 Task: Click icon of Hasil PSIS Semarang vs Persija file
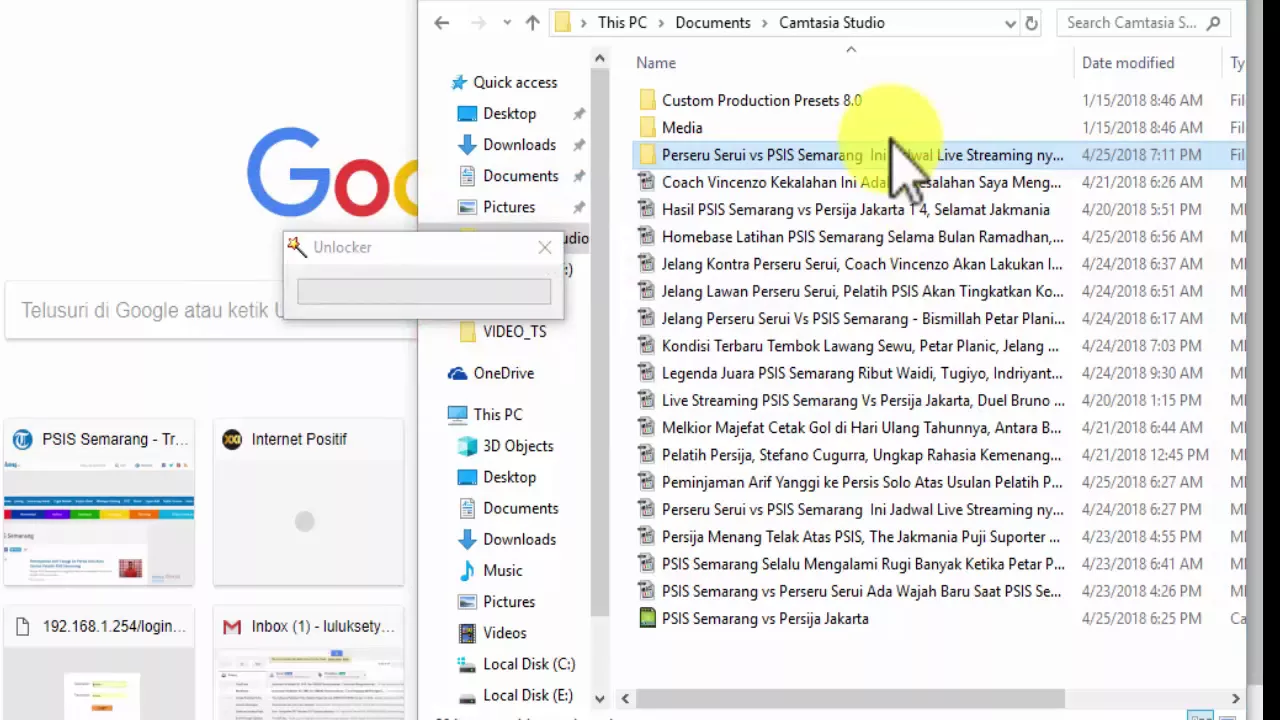647,209
